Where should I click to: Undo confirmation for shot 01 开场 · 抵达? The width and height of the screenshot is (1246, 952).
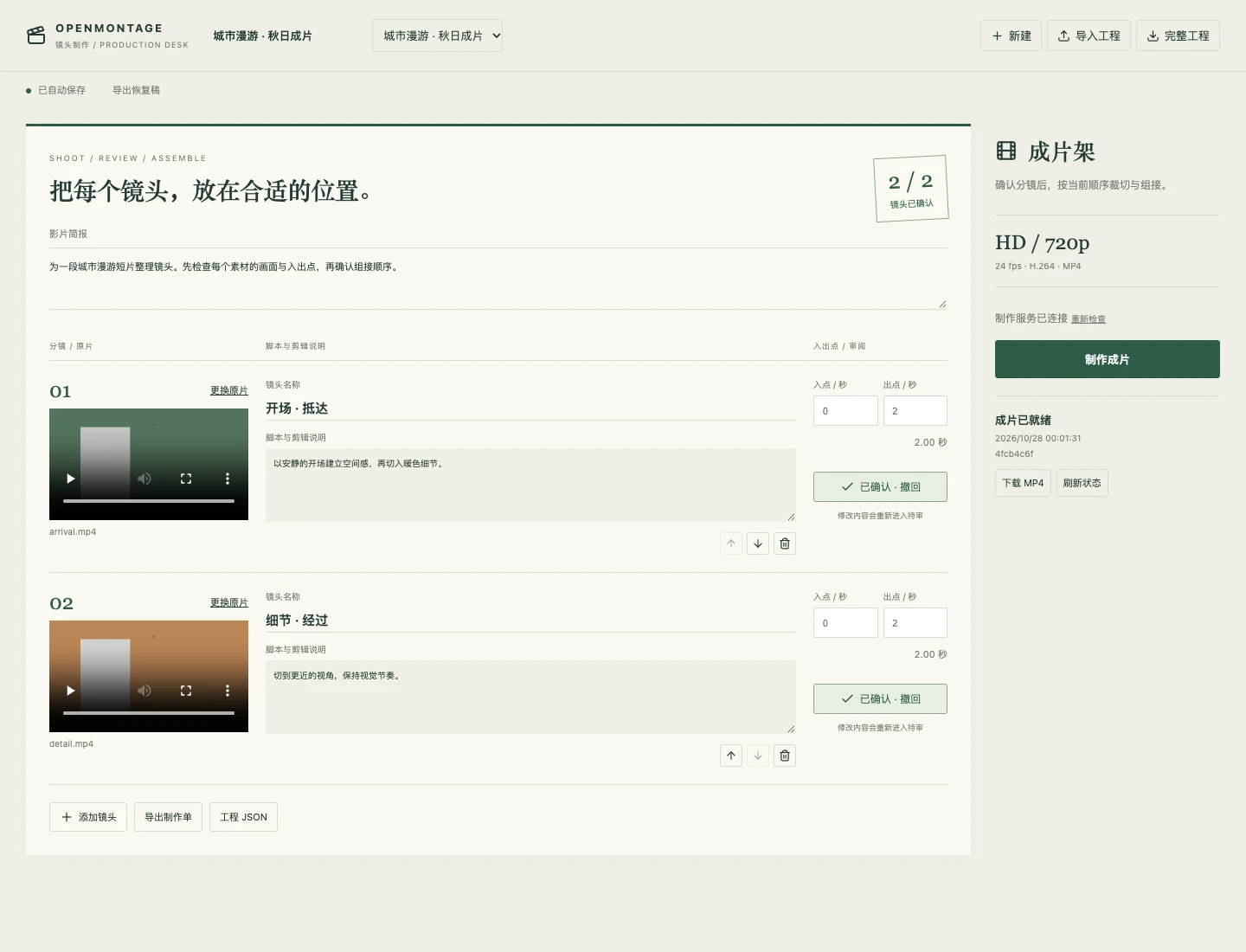[880, 486]
